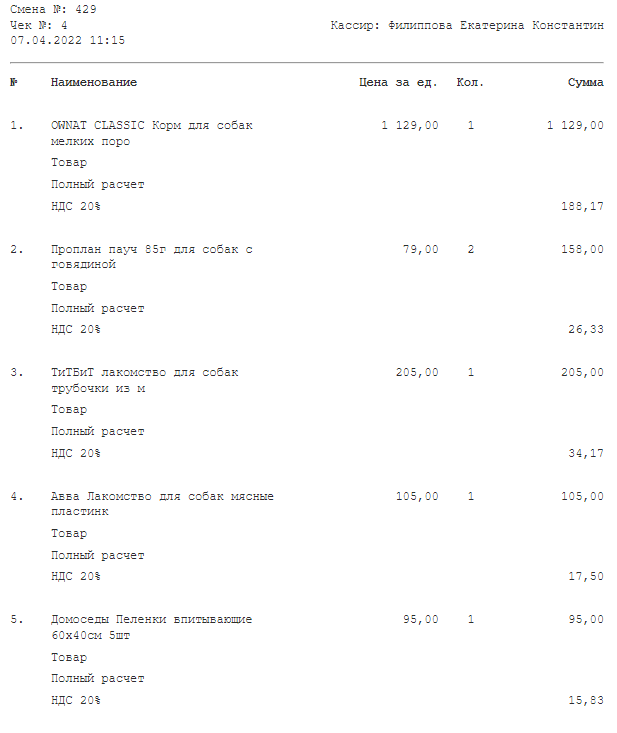Click the Кол. column header
This screenshot has width=617, height=733.
(470, 82)
